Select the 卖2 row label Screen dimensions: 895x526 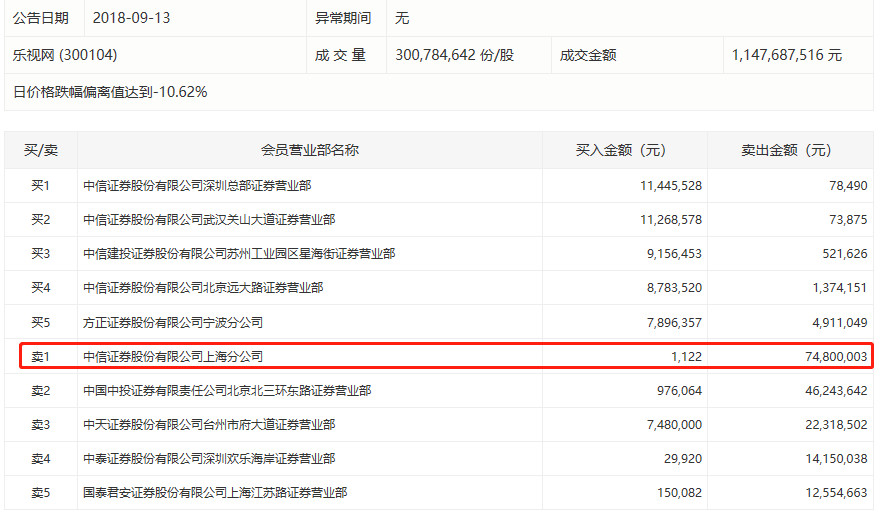tap(41, 391)
